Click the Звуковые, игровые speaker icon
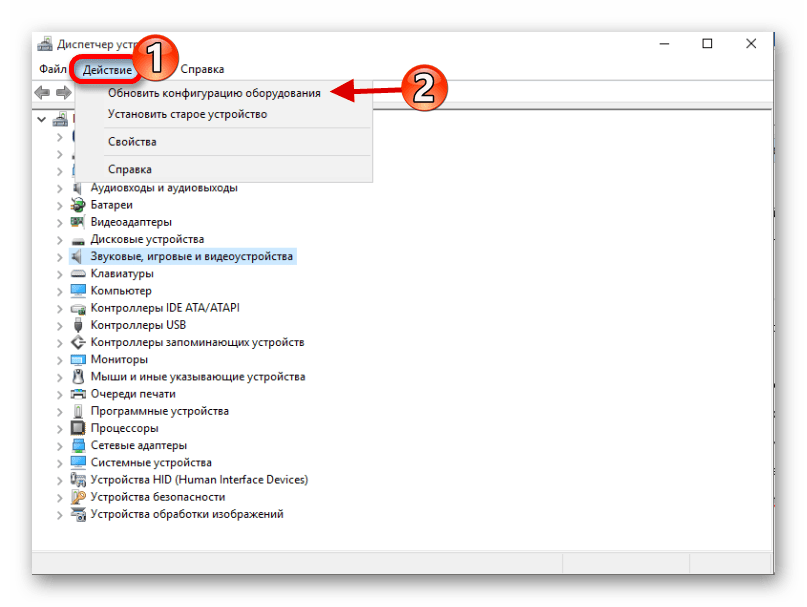Screen dimensions: 807x607 78,256
